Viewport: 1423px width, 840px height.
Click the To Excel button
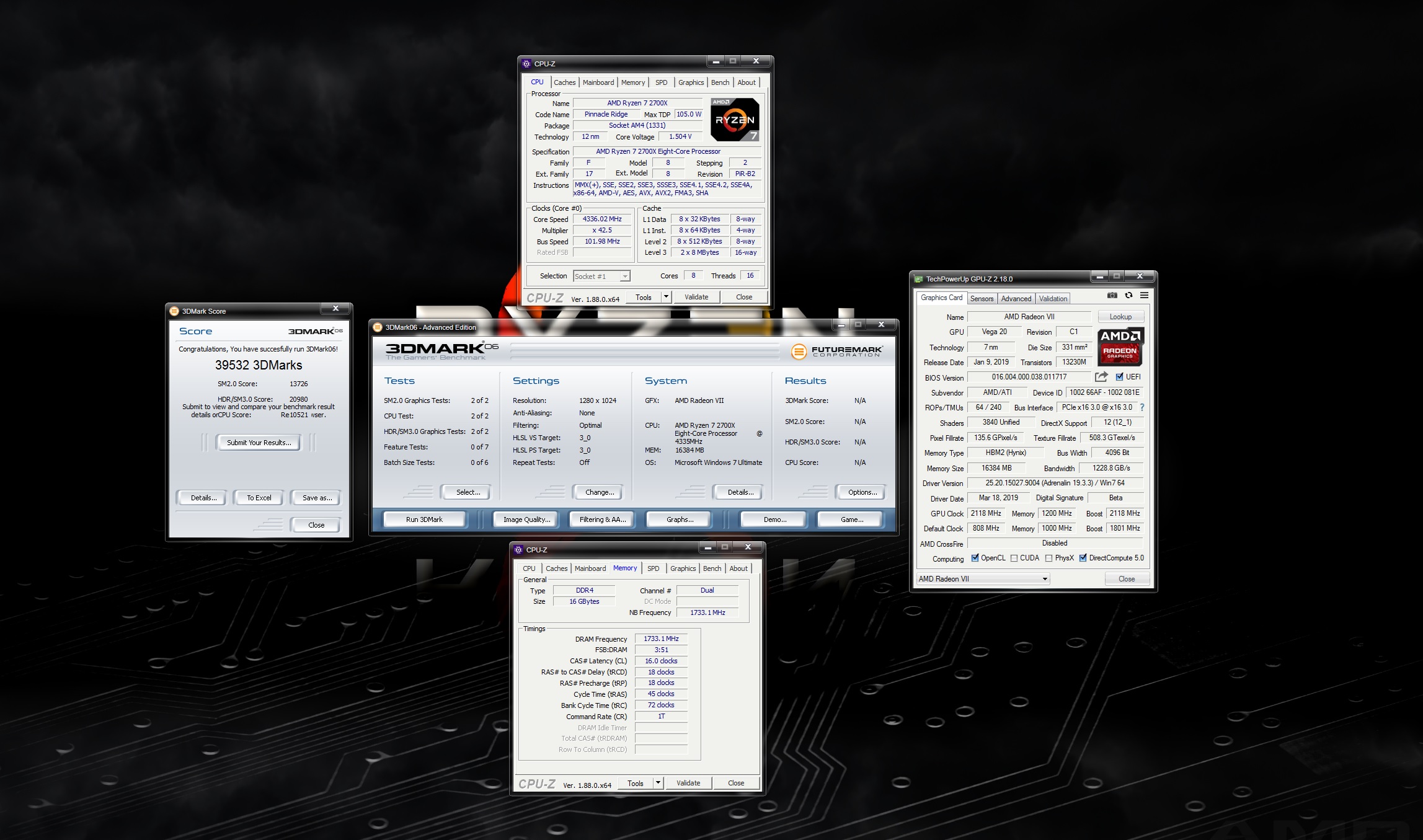259,498
